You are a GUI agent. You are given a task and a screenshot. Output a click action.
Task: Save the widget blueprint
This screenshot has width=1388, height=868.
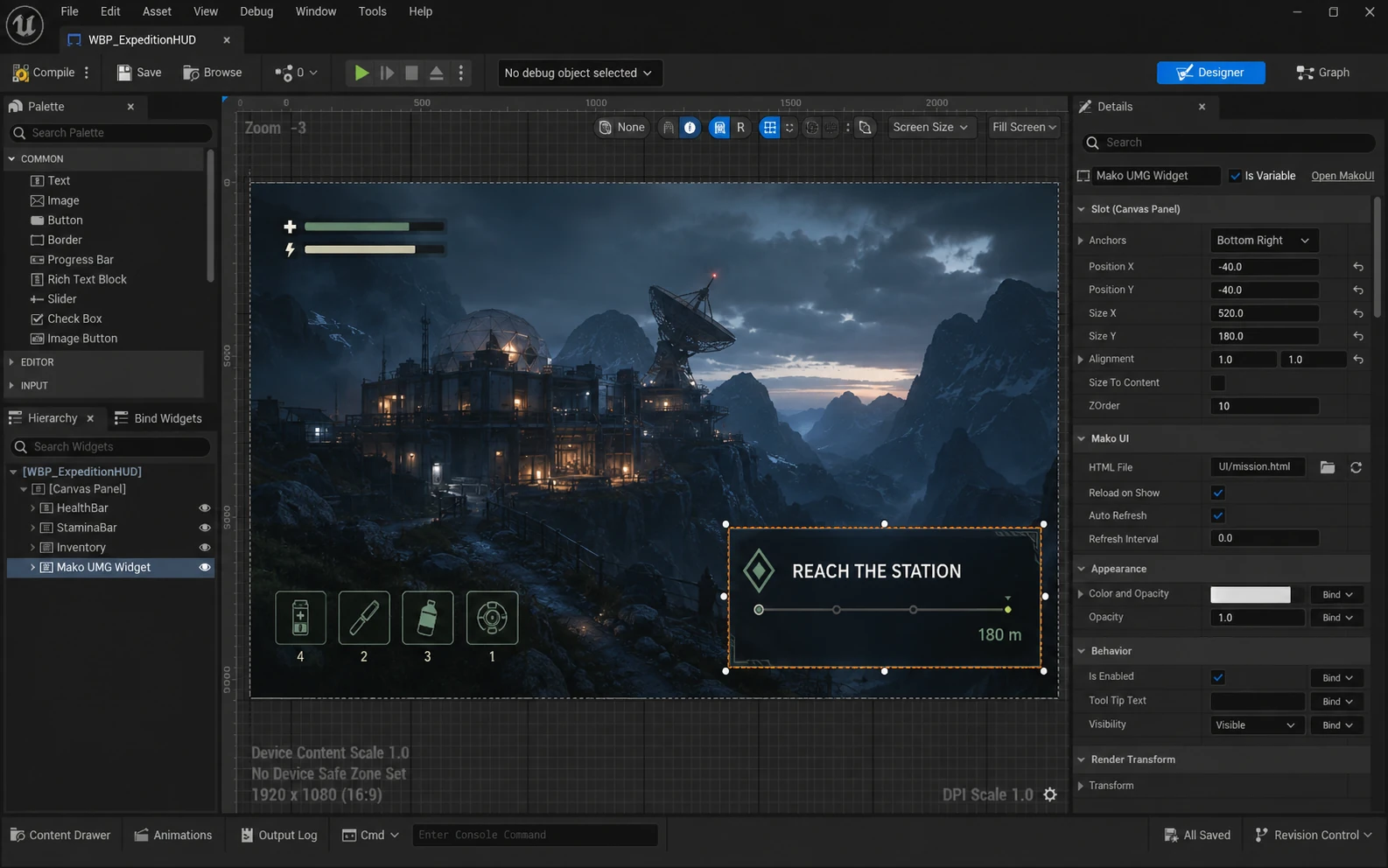139,73
